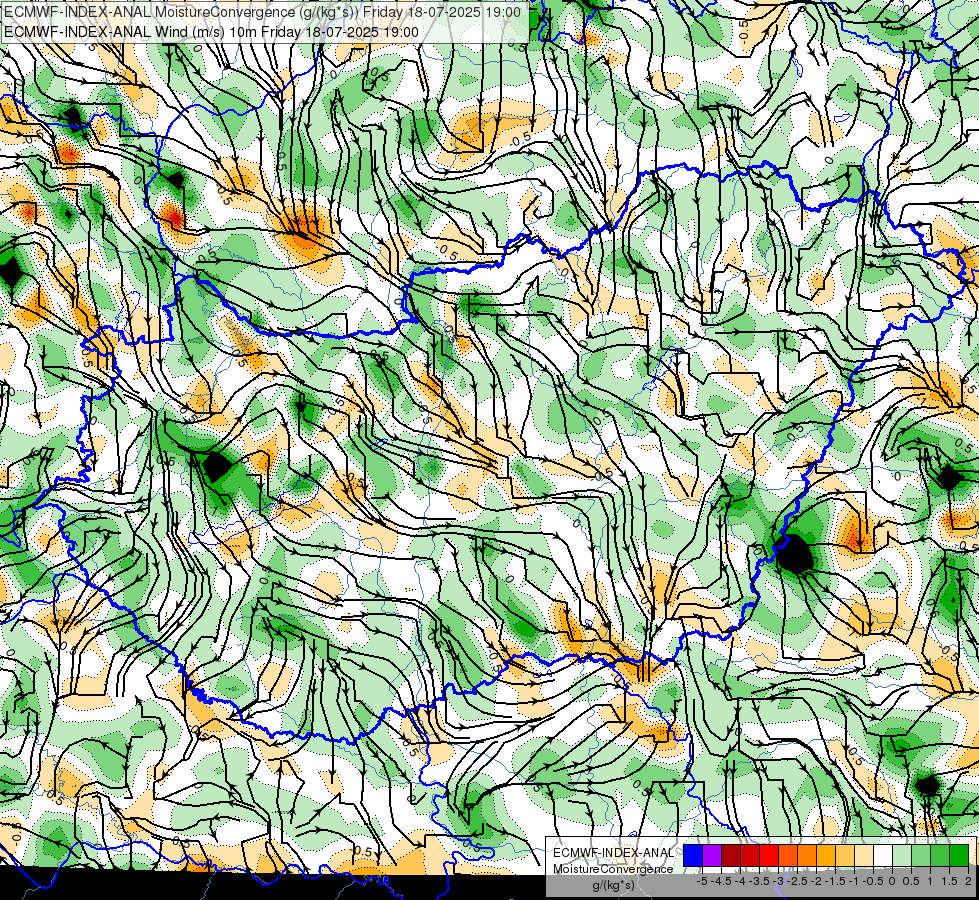The image size is (979, 900).
Task: Click legend tick value 1.5
Action: [x=950, y=881]
